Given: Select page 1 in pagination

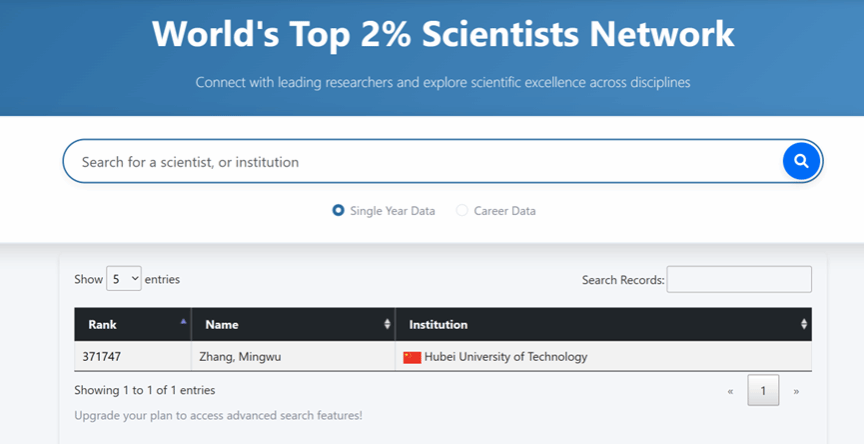Looking at the screenshot, I should 763,391.
